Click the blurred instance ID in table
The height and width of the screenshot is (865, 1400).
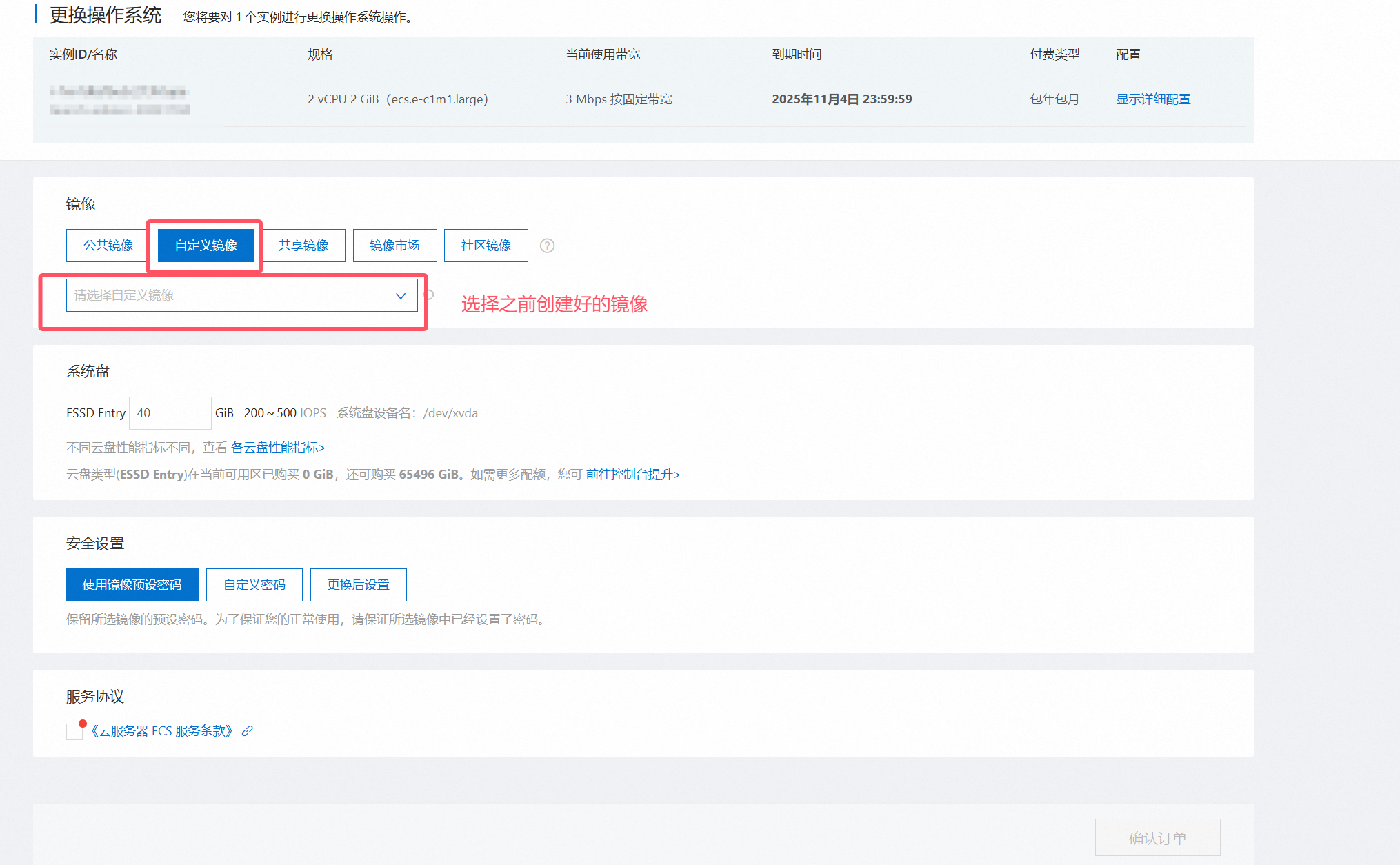click(119, 92)
